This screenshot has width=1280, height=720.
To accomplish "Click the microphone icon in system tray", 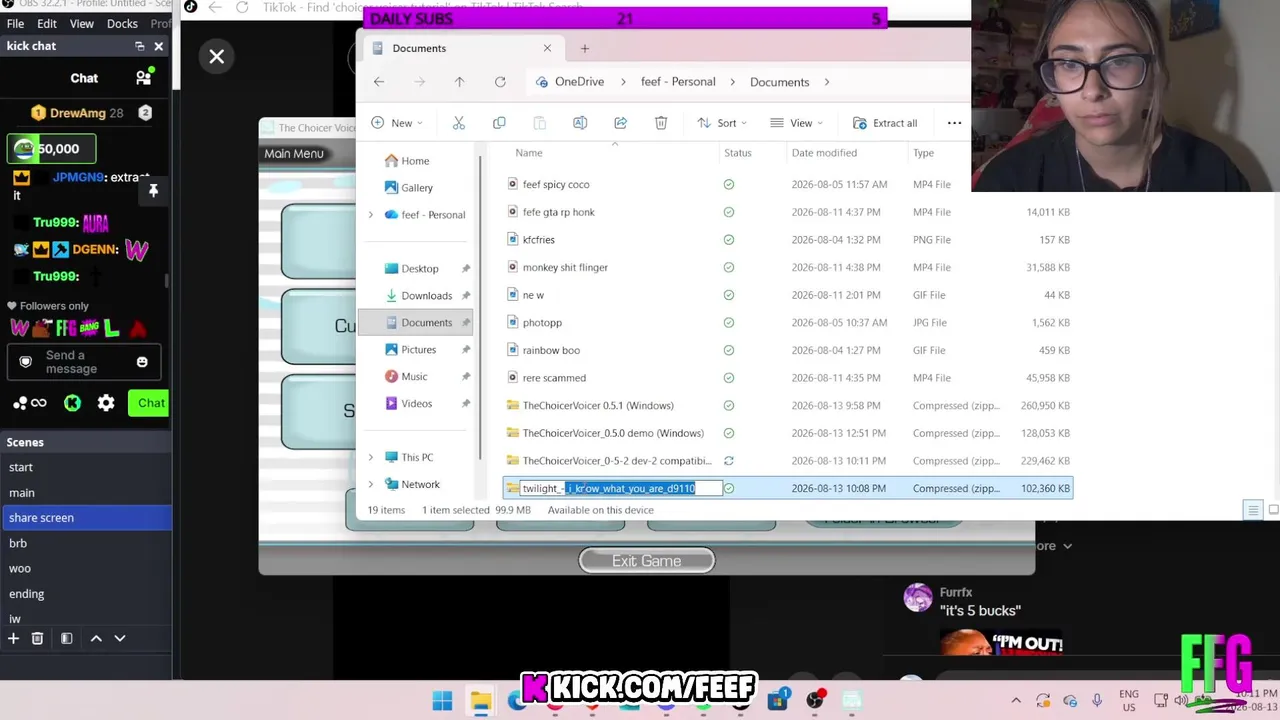I will tap(1097, 700).
